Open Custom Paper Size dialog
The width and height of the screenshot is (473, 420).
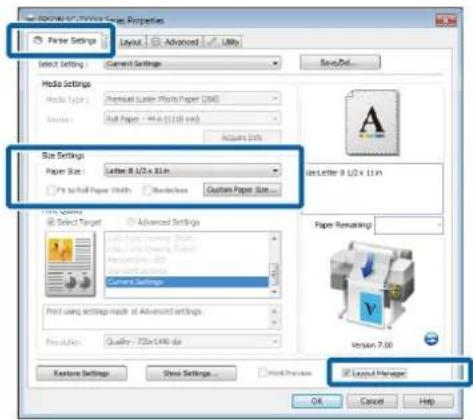pyautogui.click(x=242, y=190)
